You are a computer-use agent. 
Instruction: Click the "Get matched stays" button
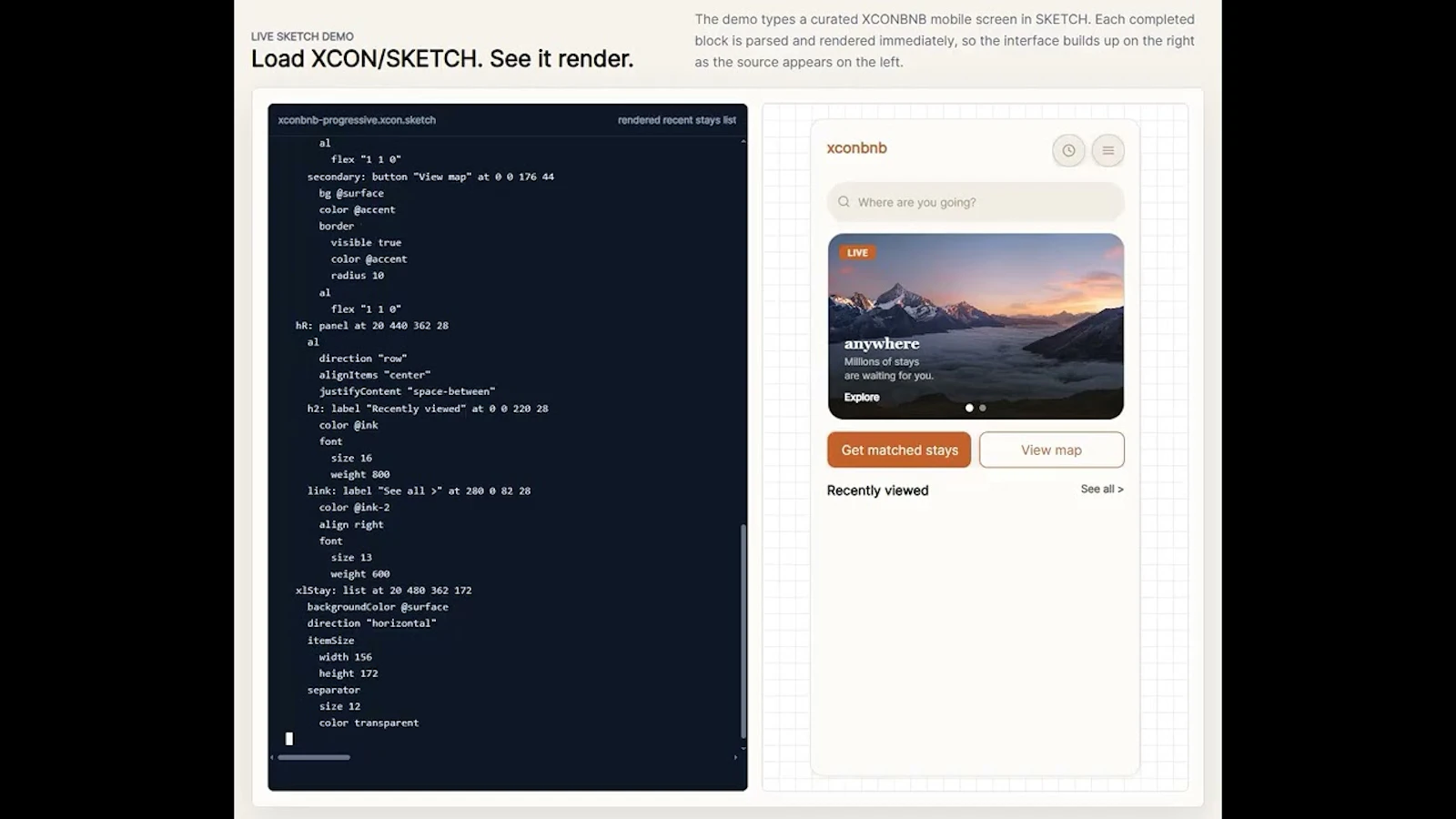[x=899, y=450]
